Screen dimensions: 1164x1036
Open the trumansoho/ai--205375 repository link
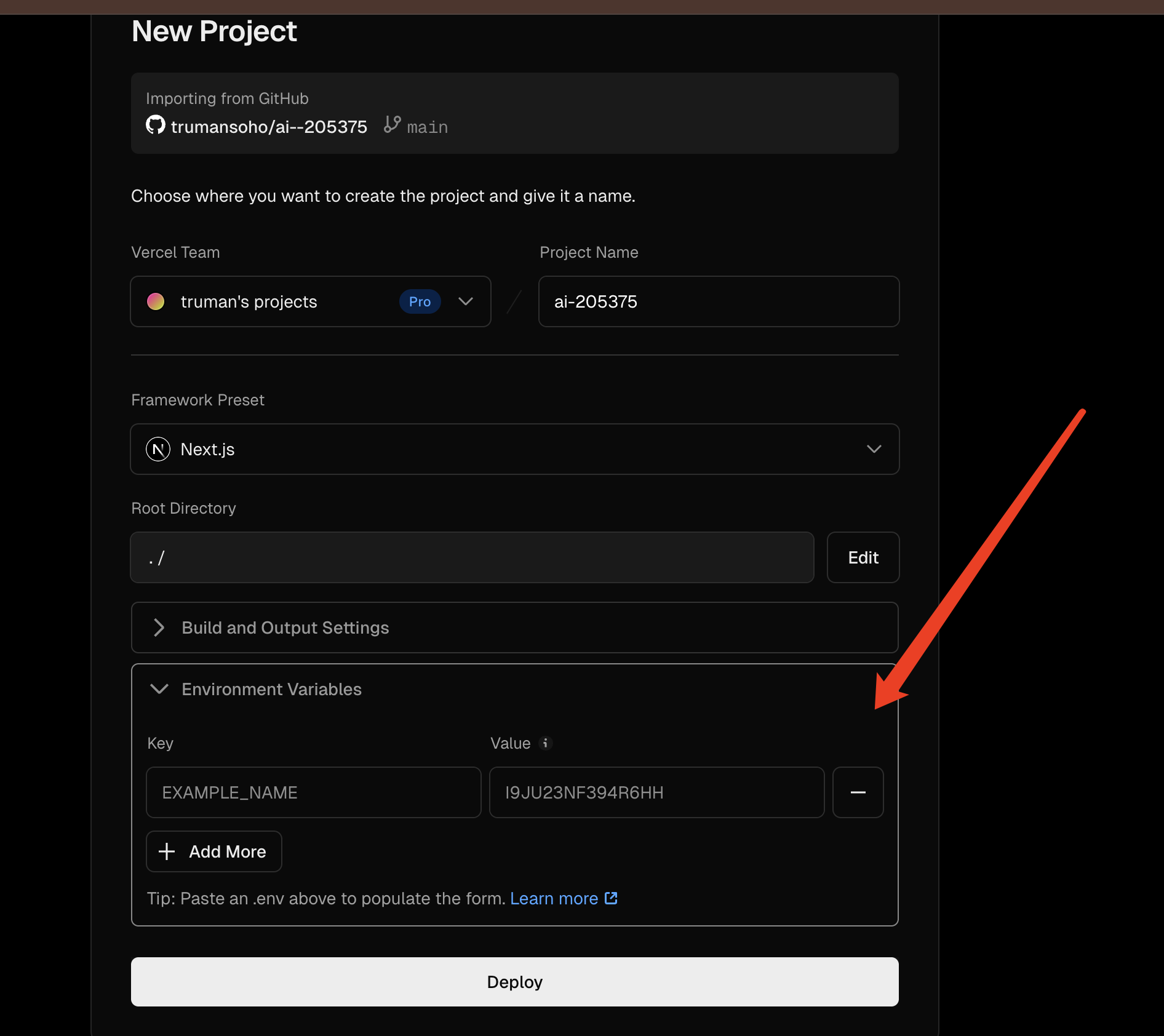coord(269,127)
